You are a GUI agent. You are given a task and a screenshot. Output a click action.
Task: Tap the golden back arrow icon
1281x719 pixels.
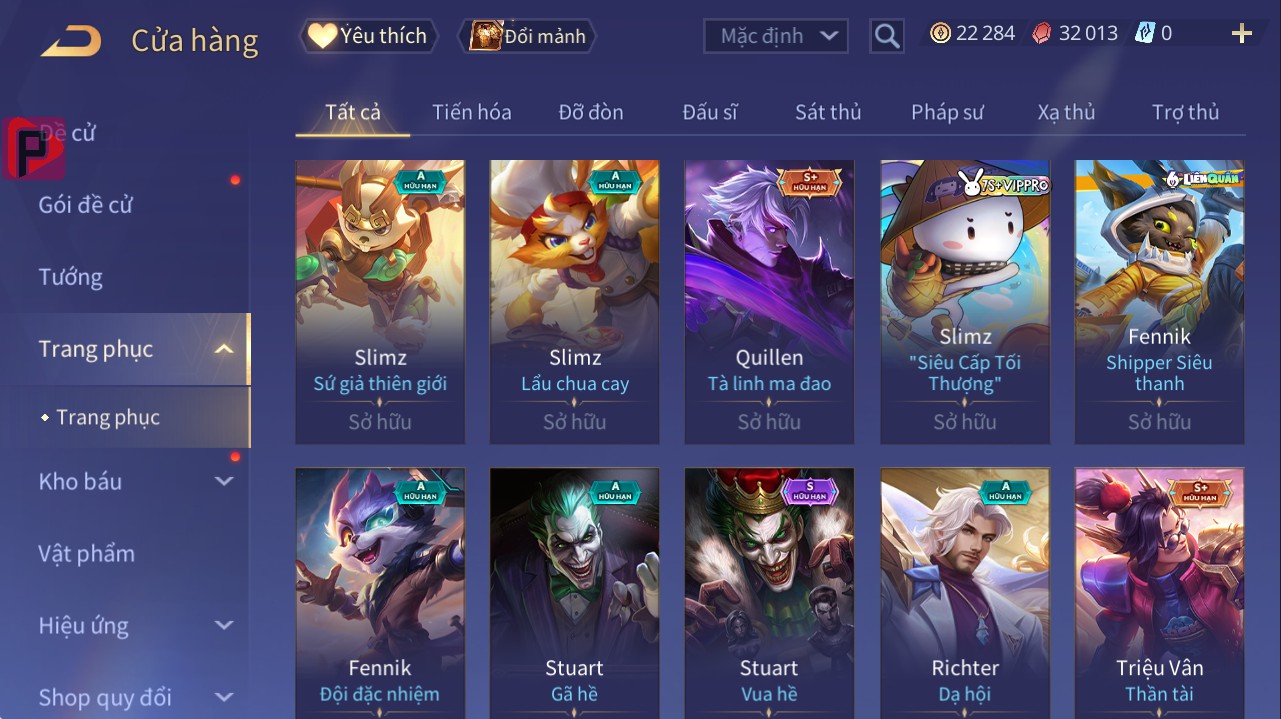(x=71, y=40)
